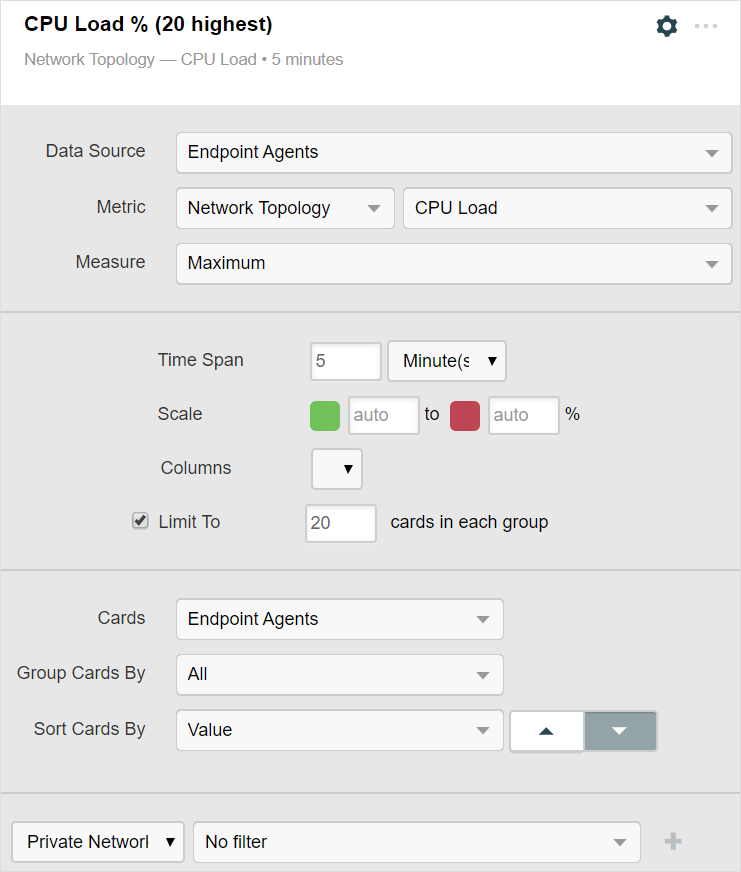Click the Limit To cards count field
Viewport: 741px width, 872px height.
tap(340, 523)
